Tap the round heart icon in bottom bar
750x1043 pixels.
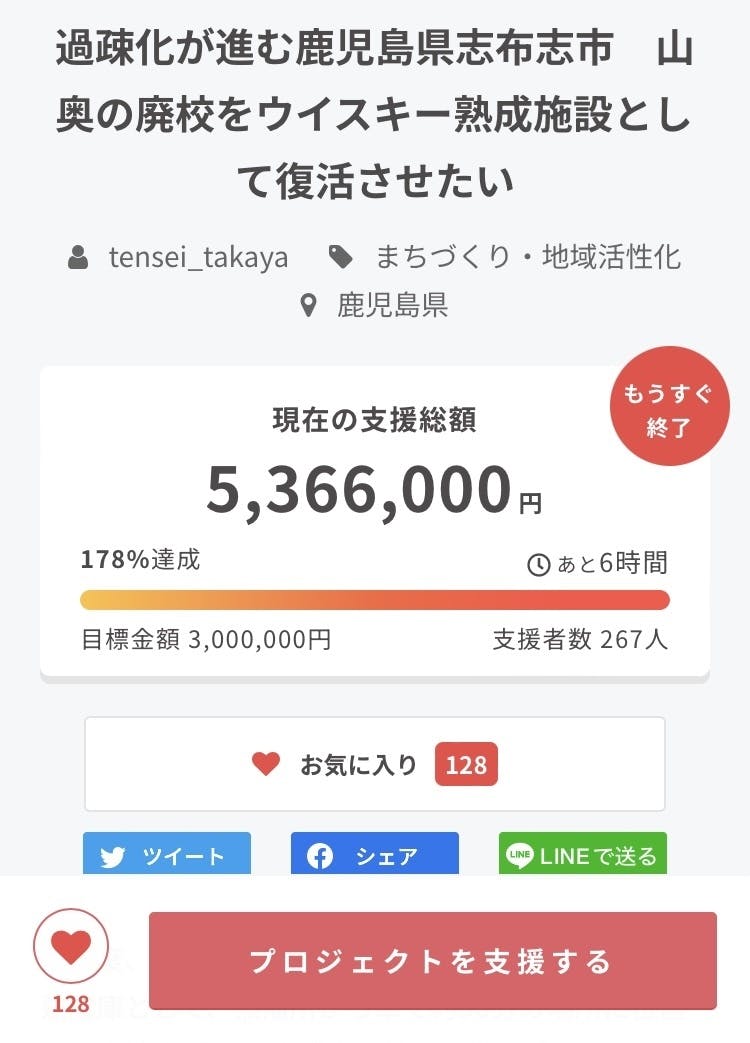(70, 947)
